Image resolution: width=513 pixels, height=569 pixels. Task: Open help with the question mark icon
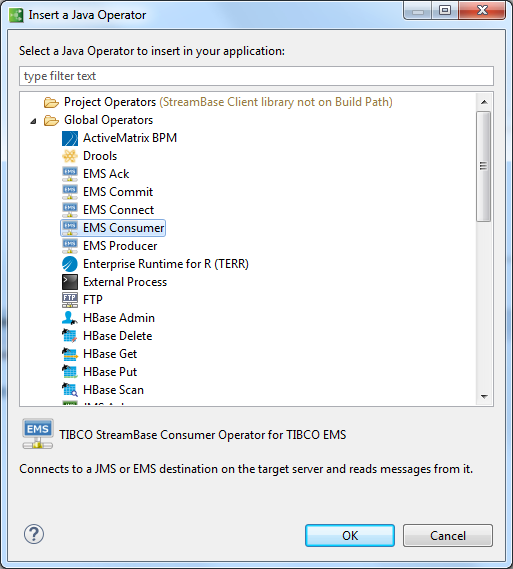(34, 534)
